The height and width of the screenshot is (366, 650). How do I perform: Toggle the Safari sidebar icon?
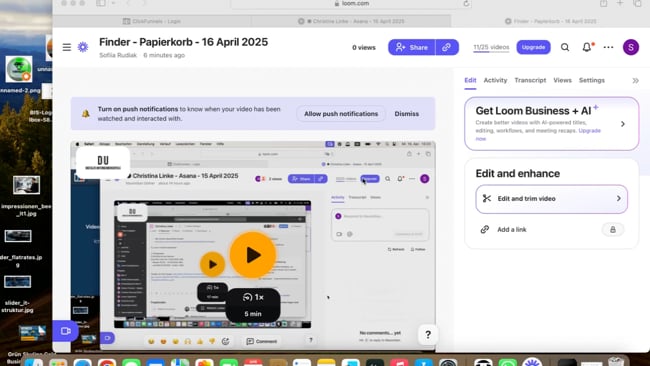coord(101,3)
